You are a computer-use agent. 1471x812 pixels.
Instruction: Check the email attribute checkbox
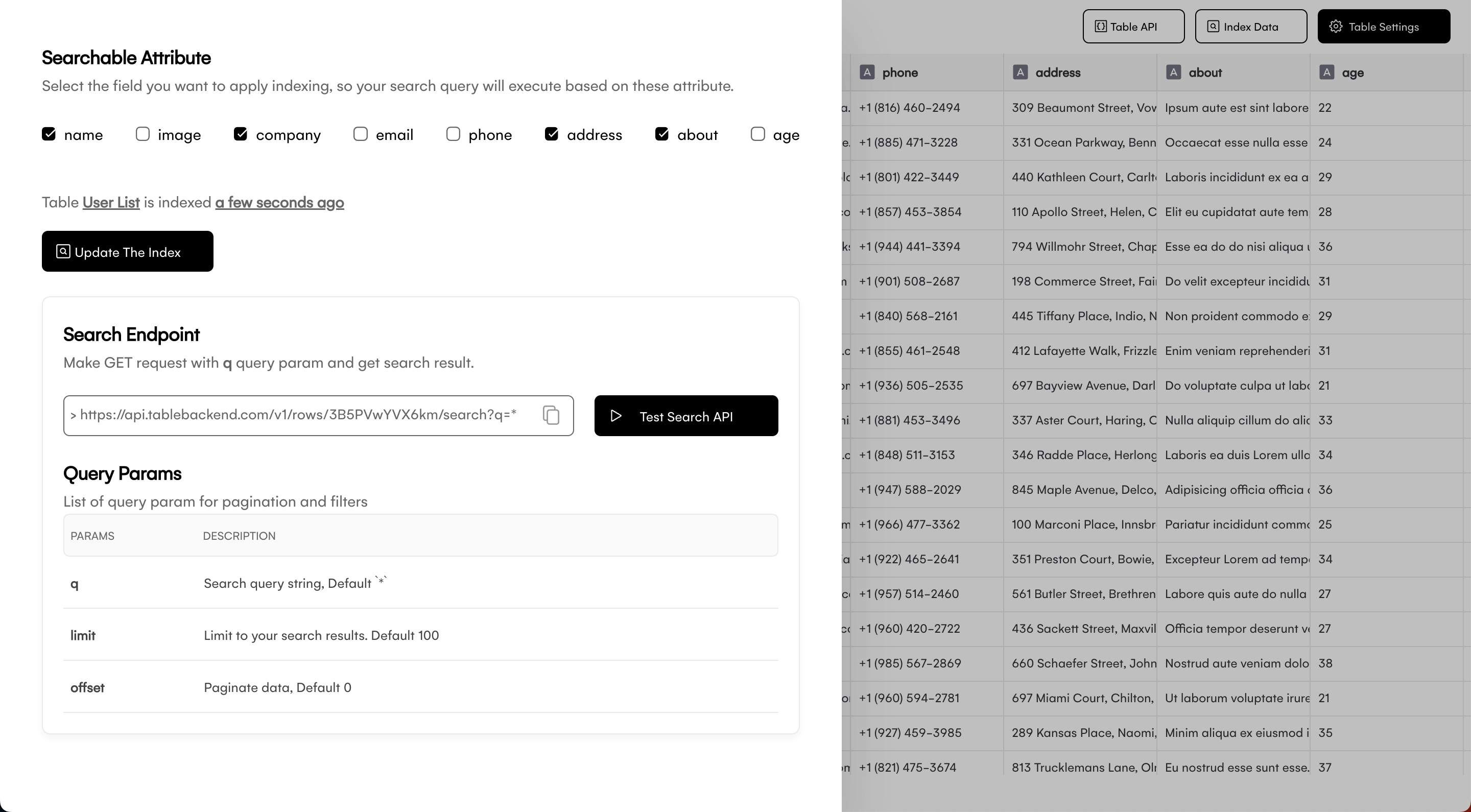click(360, 134)
